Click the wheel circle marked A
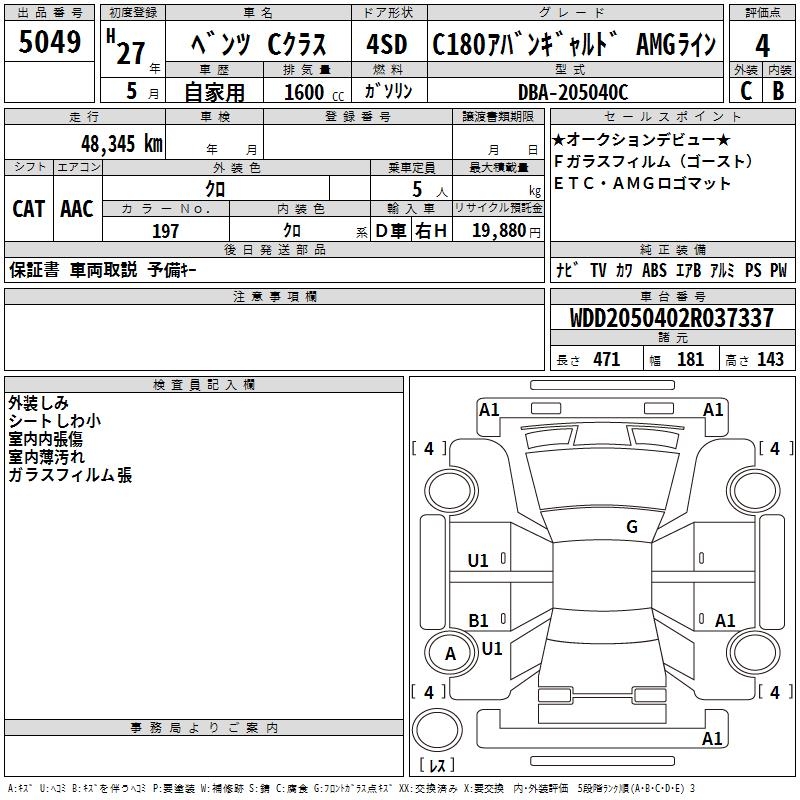Image resolution: width=800 pixels, height=800 pixels. point(451,654)
